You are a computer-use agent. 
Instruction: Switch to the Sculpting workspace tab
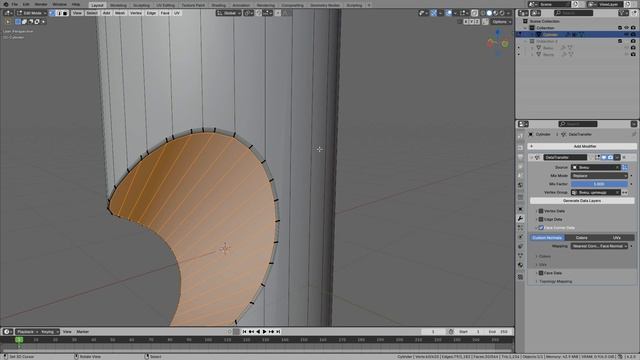point(141,5)
